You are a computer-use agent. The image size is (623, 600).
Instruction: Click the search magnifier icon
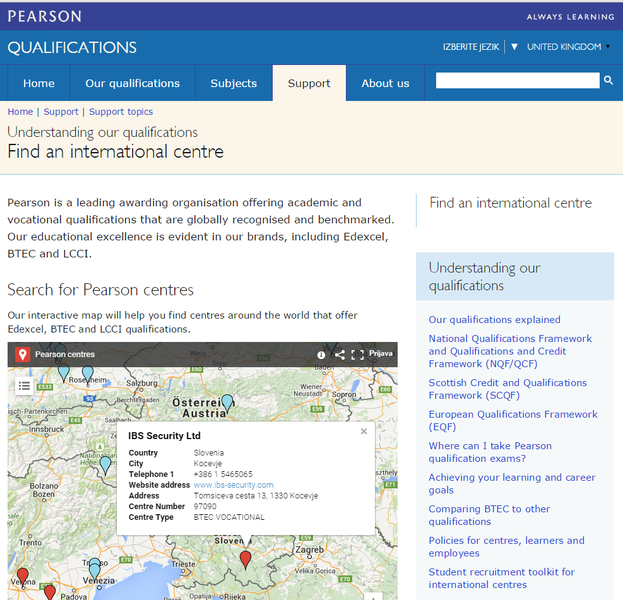point(608,80)
